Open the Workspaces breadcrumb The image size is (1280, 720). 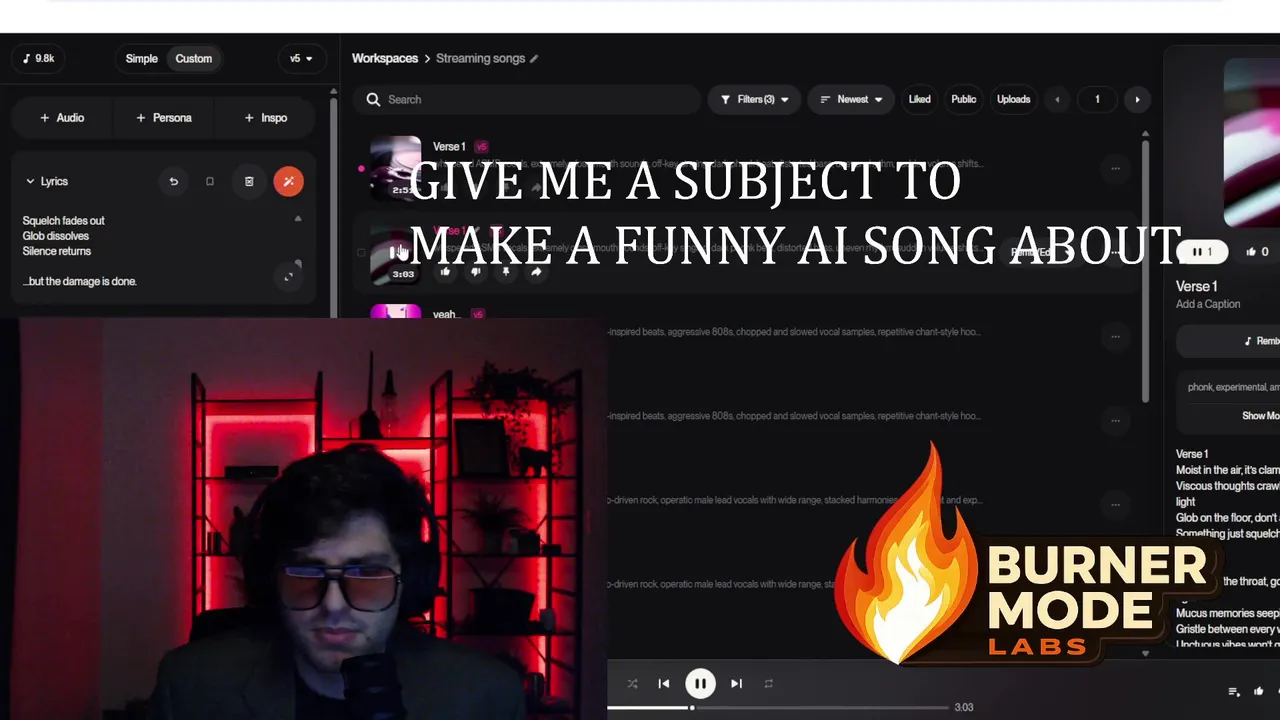[x=385, y=58]
